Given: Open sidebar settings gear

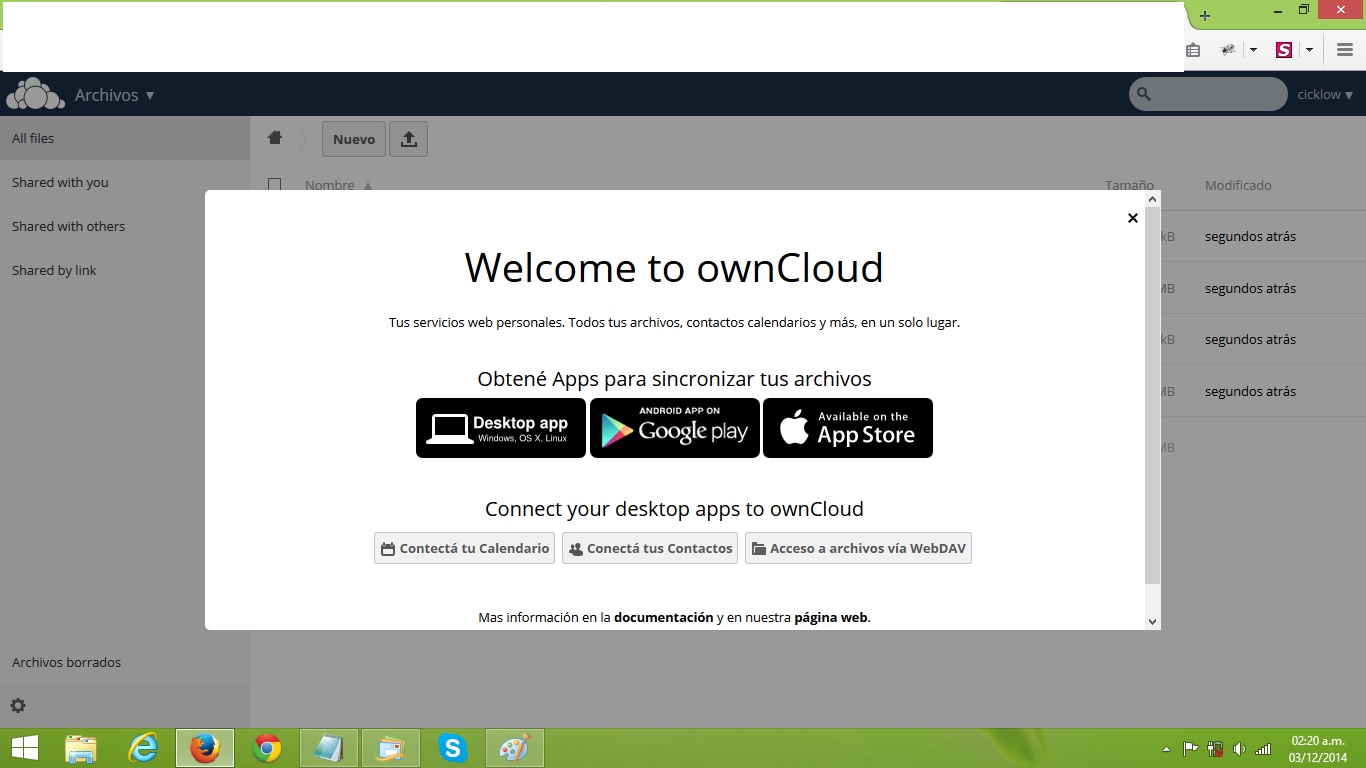Looking at the screenshot, I should (x=18, y=705).
